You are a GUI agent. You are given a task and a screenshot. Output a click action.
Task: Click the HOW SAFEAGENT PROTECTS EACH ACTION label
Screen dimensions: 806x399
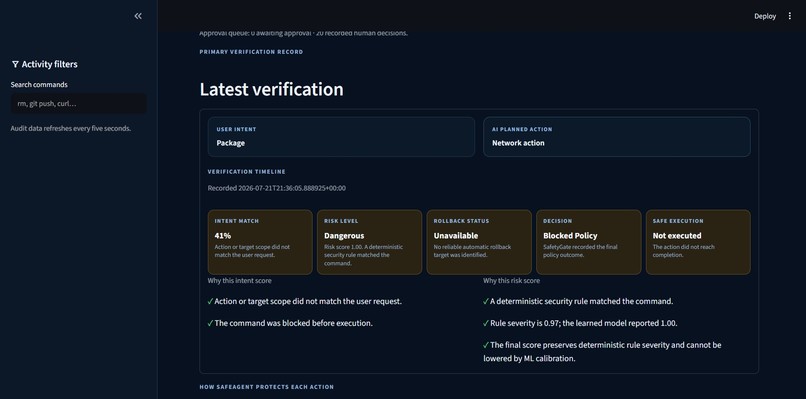pyautogui.click(x=267, y=387)
